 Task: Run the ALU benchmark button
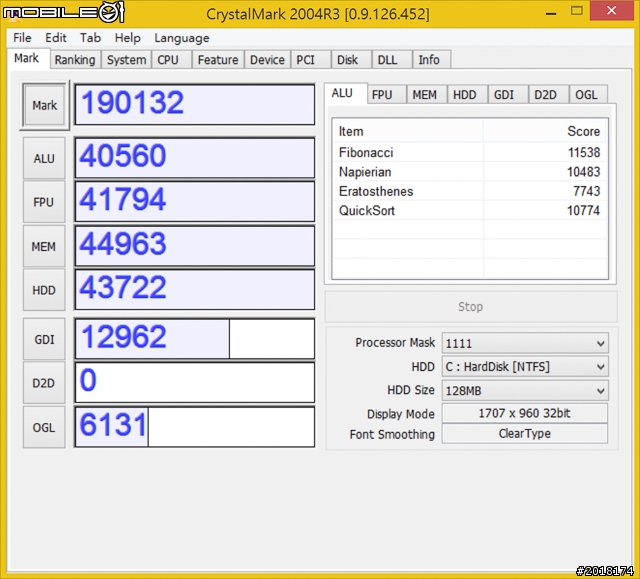(44, 158)
